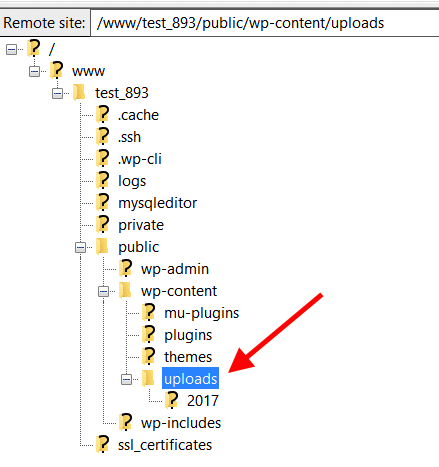The image size is (439, 467).
Task: Select the plugins directory label
Action: click(188, 335)
